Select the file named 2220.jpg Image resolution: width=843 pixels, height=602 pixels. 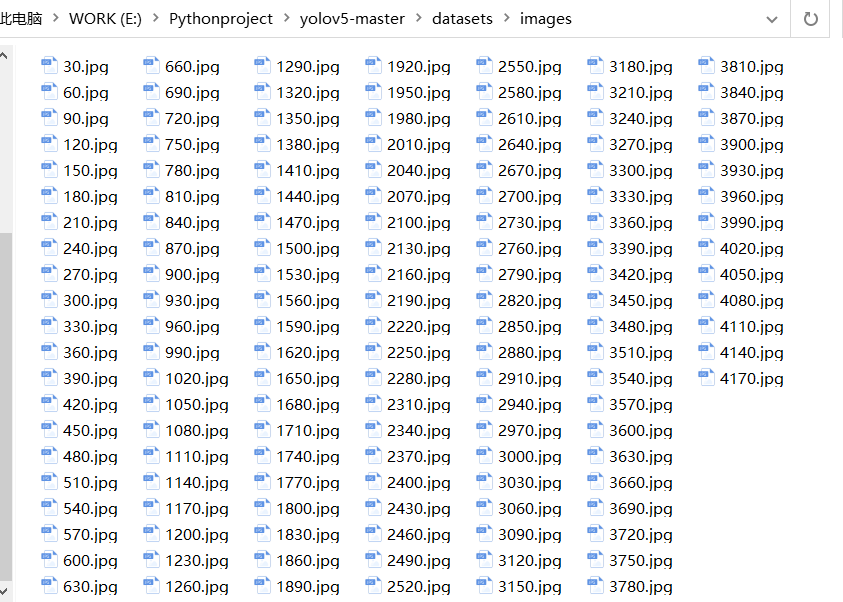point(418,327)
